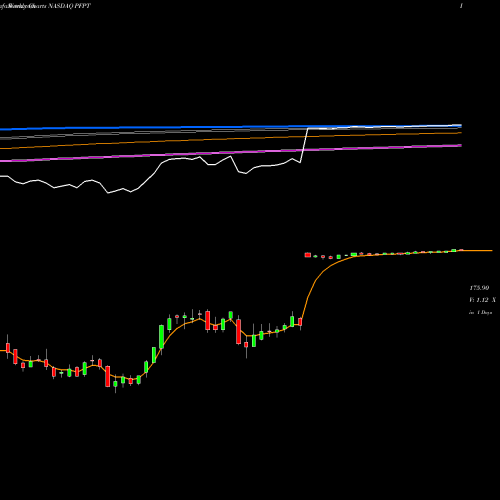Click the V: 1.12 X volume label
Image resolution: width=500 pixels, height=500 pixels.
pyautogui.click(x=482, y=300)
